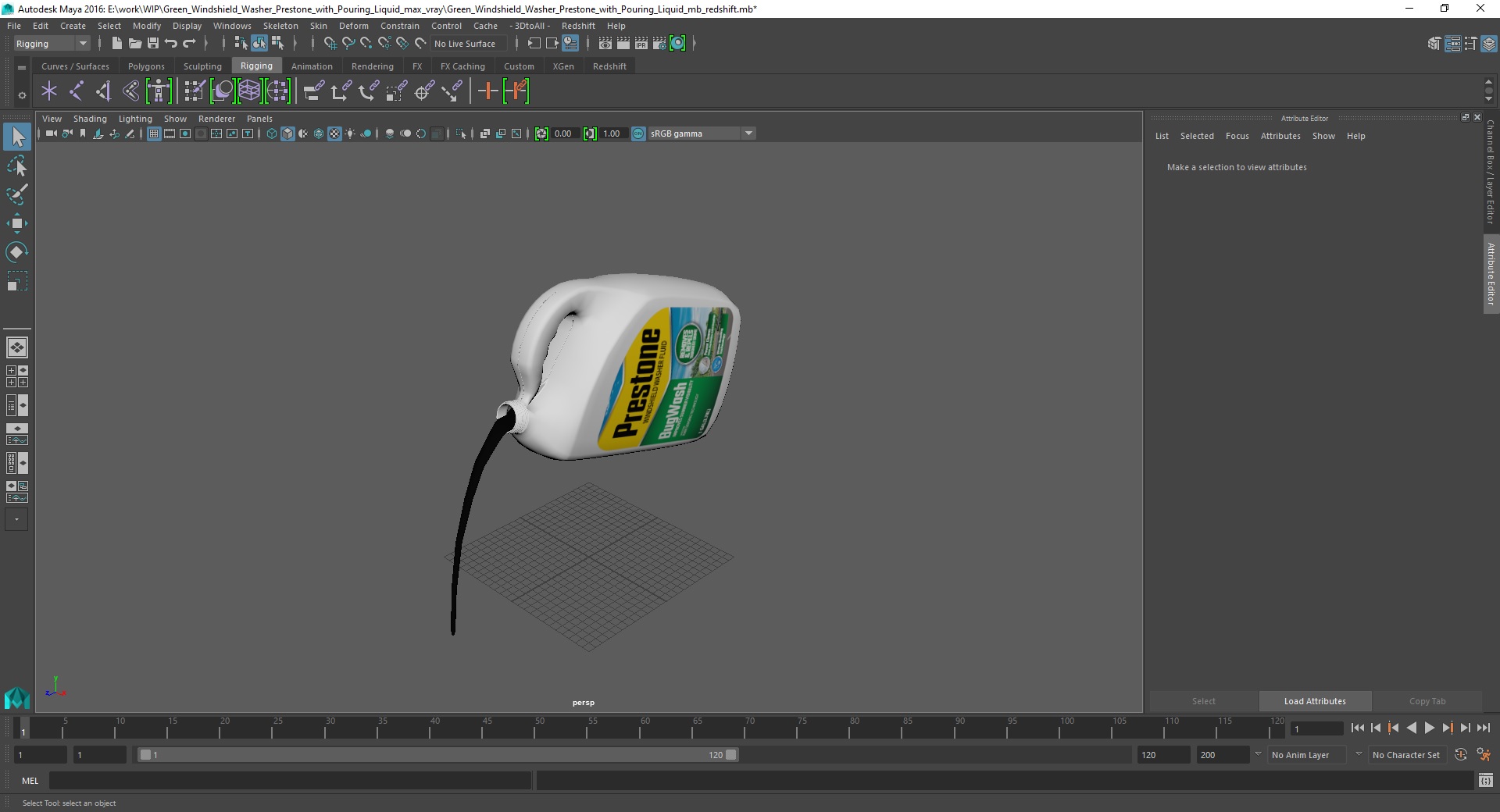Toggle smooth shade all in the viewport
Screen dimensions: 1500x812
287,134
